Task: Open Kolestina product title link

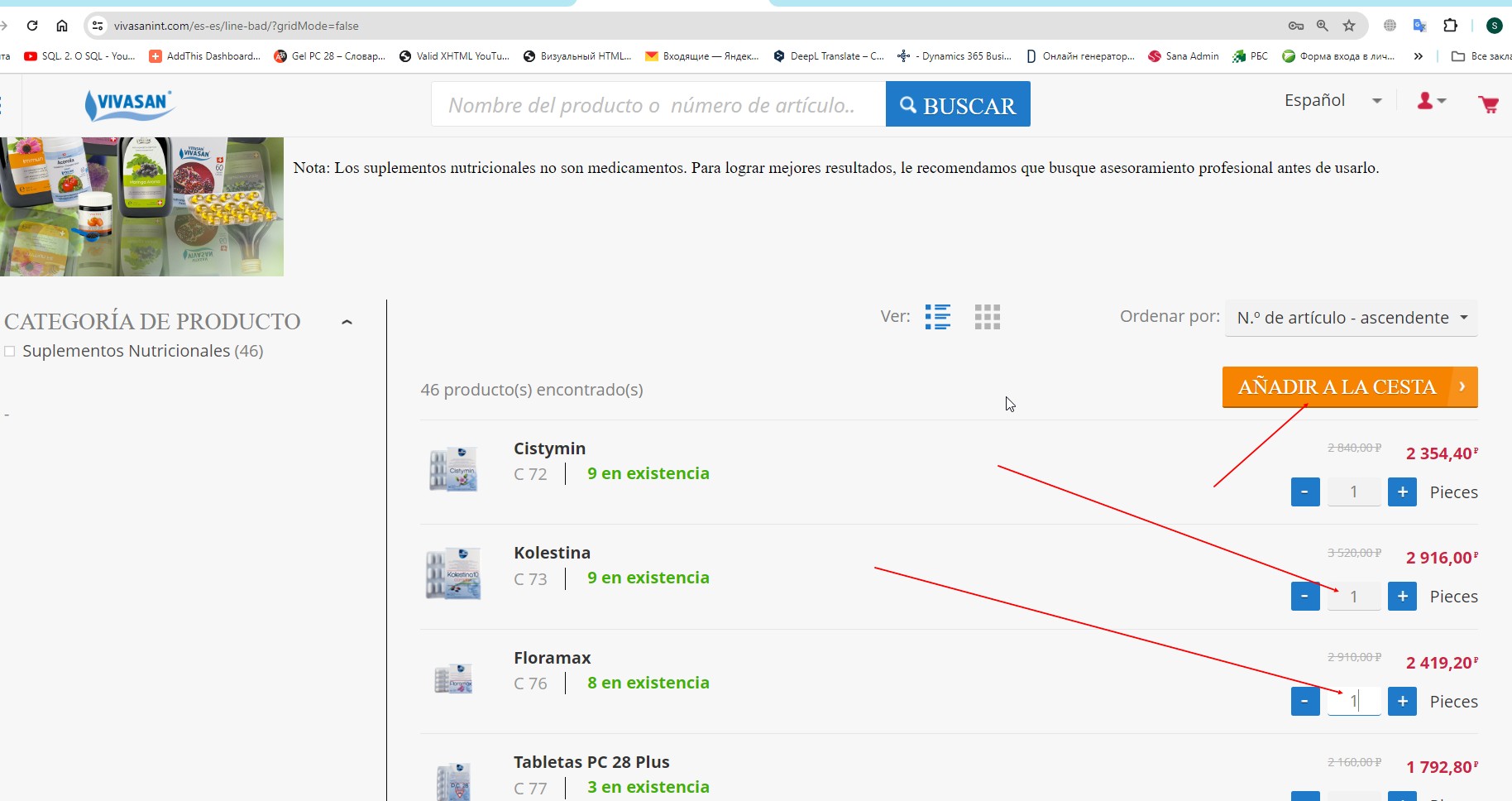Action: point(552,553)
